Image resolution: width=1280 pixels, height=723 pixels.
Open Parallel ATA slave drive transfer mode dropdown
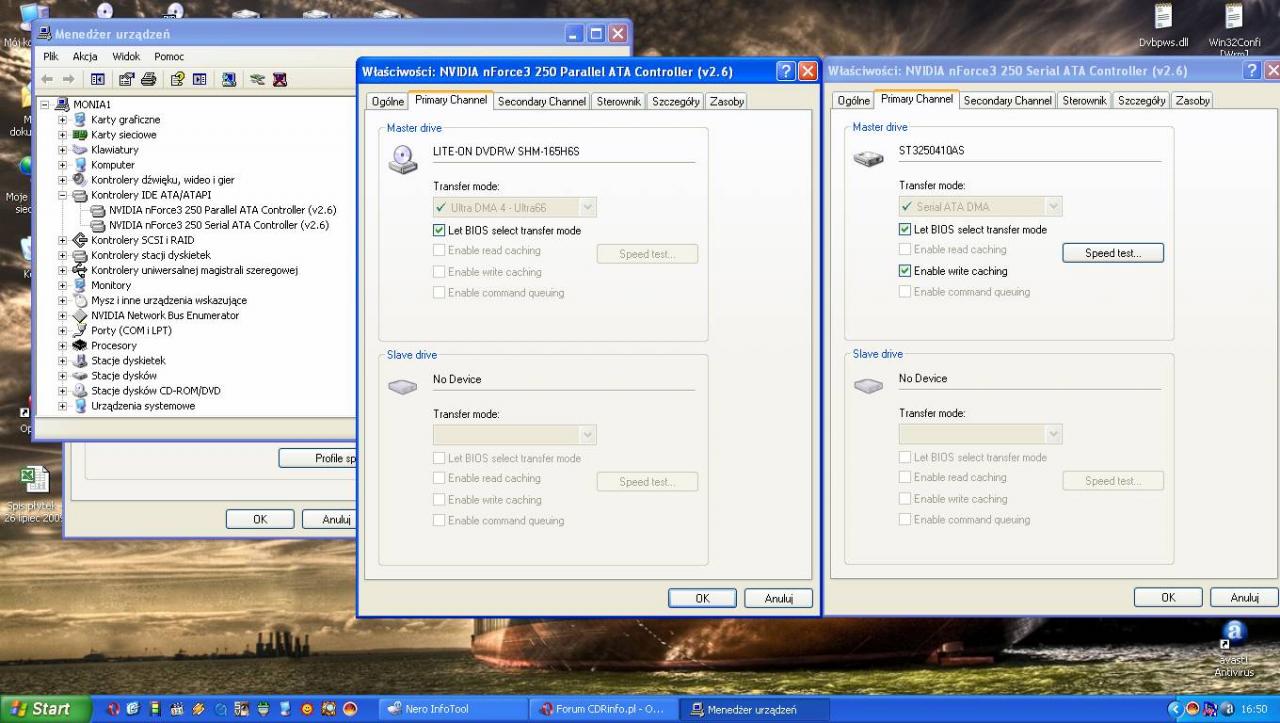(x=588, y=435)
